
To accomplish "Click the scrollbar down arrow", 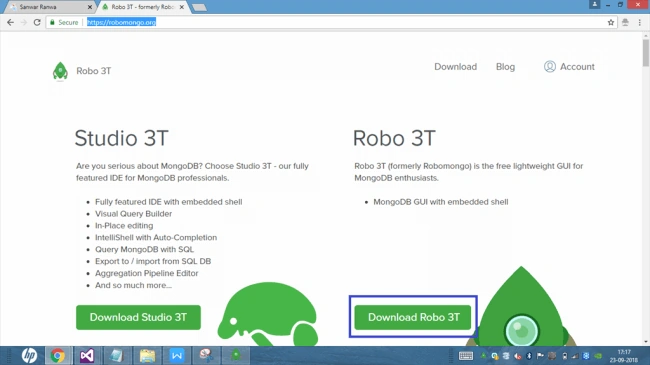I will [x=646, y=342].
